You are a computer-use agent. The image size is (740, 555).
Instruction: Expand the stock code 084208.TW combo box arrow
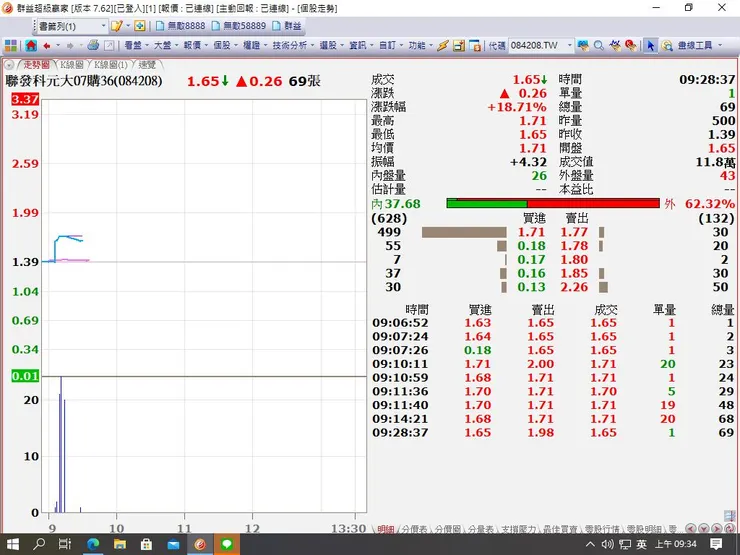point(569,45)
